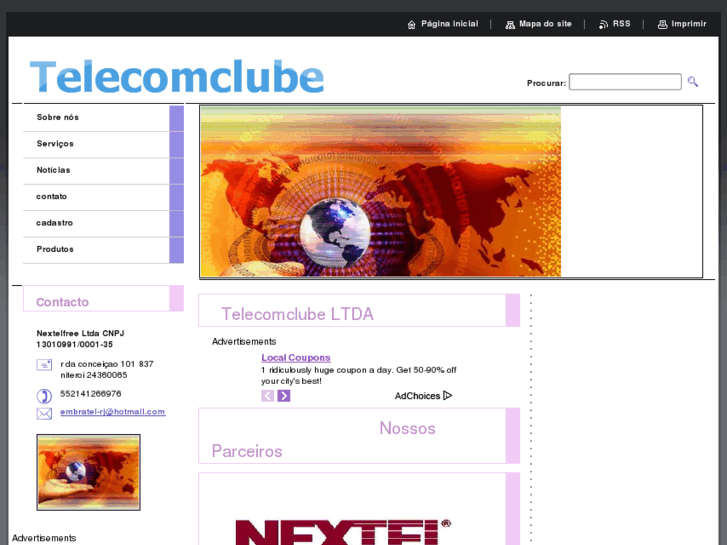The image size is (727, 545).
Task: Click the magnifying glass search icon
Action: (x=693, y=82)
